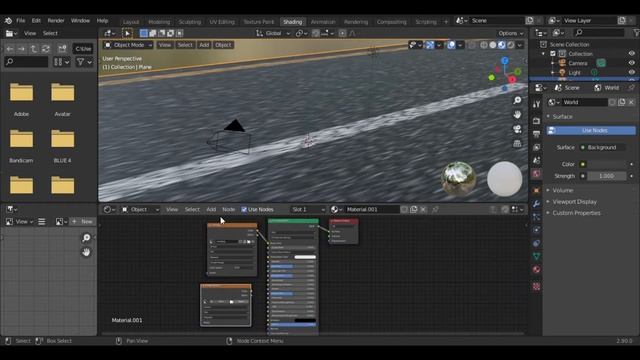This screenshot has width=640, height=360.
Task: Open the Edit menu
Action: 36,20
